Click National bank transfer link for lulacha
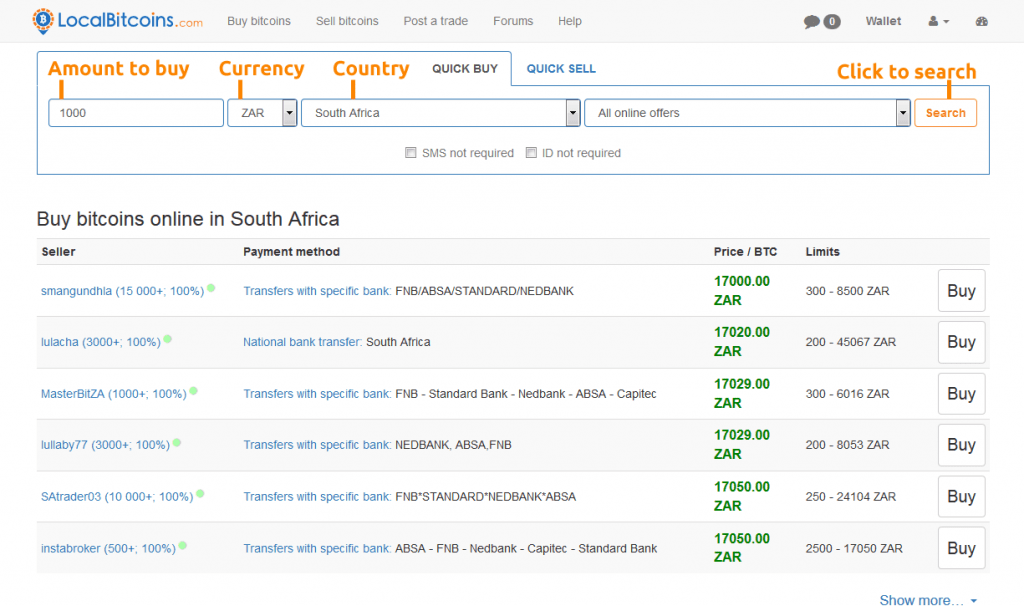Screen dimensions: 1024x606 pyautogui.click(x=302, y=342)
